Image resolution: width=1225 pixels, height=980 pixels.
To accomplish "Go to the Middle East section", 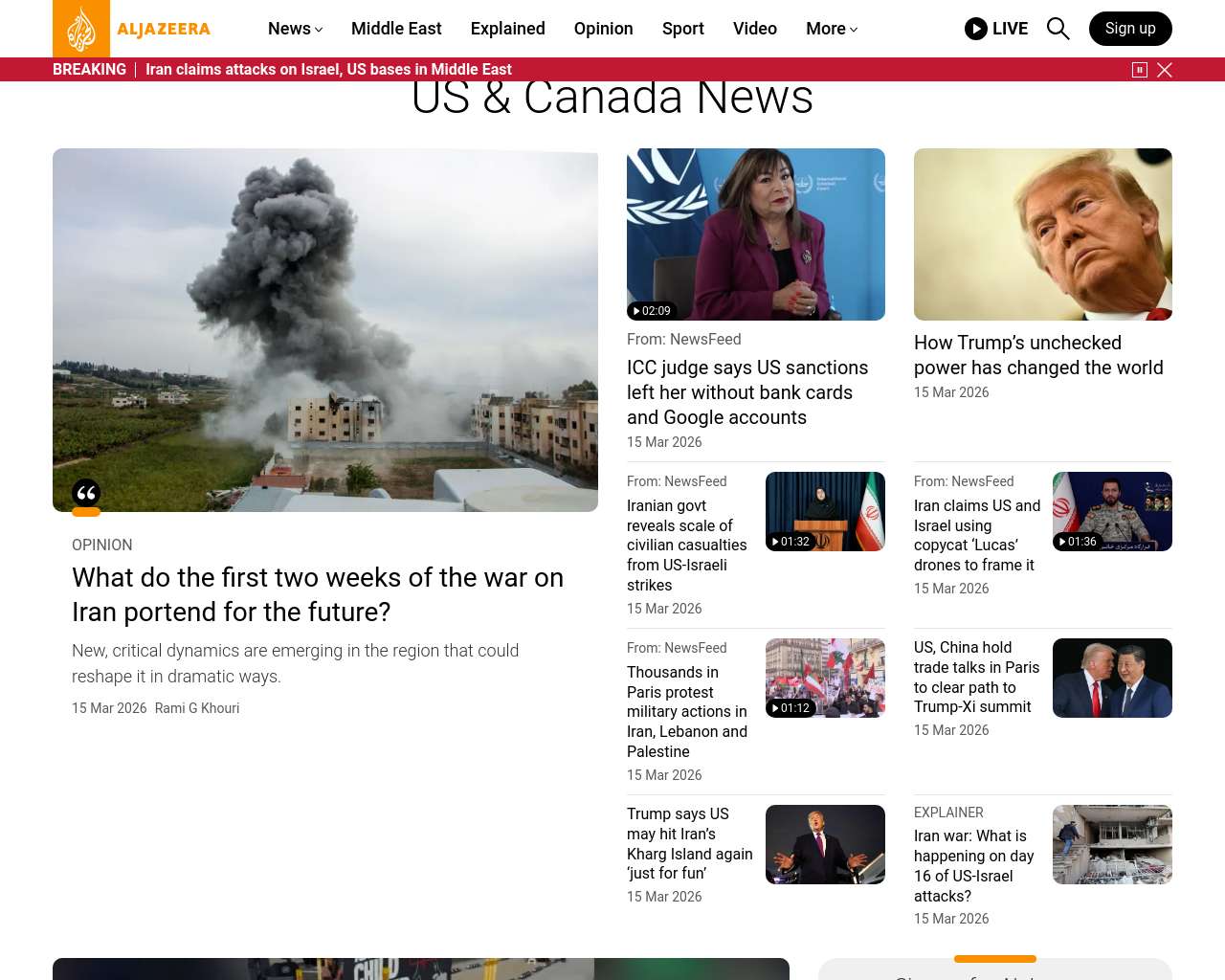I will click(396, 29).
